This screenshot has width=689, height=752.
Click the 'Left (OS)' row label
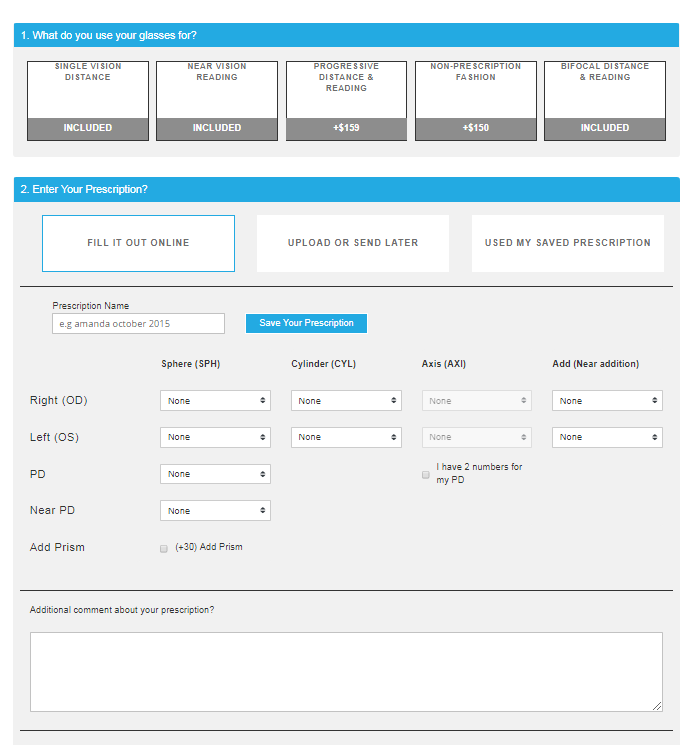tap(54, 437)
